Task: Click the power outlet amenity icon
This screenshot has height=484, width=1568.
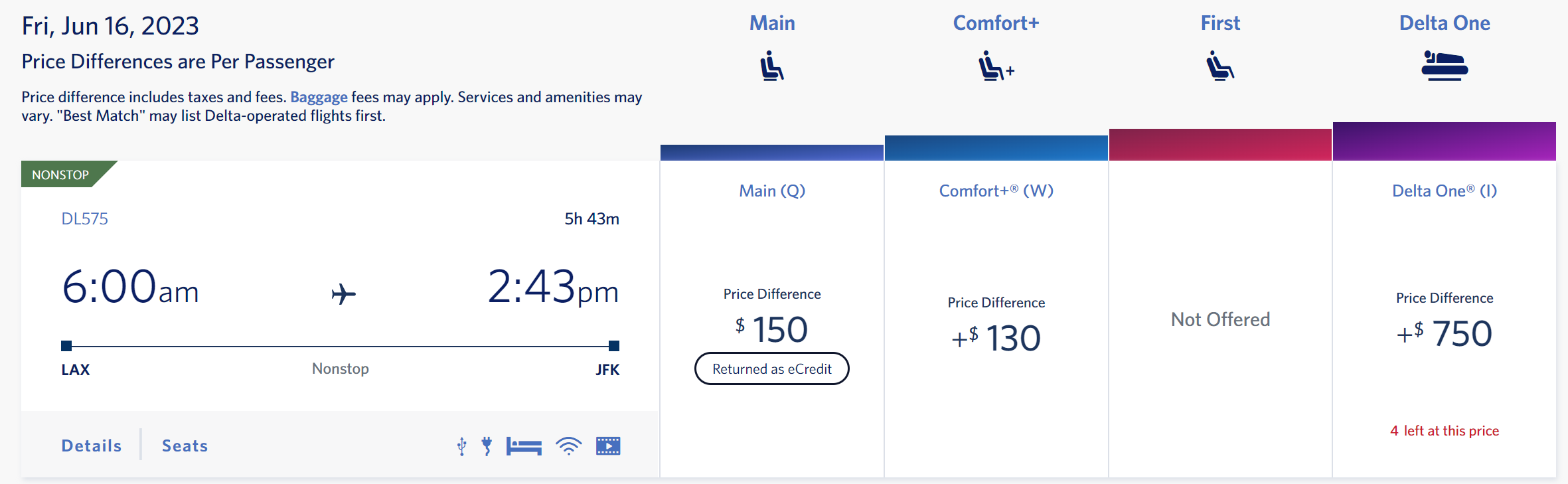Action: [x=487, y=446]
